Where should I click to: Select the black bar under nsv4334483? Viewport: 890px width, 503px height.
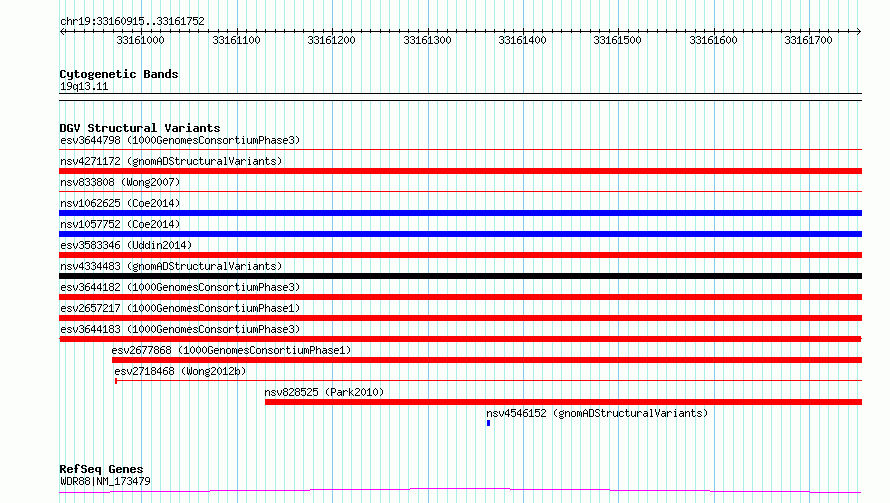460,276
